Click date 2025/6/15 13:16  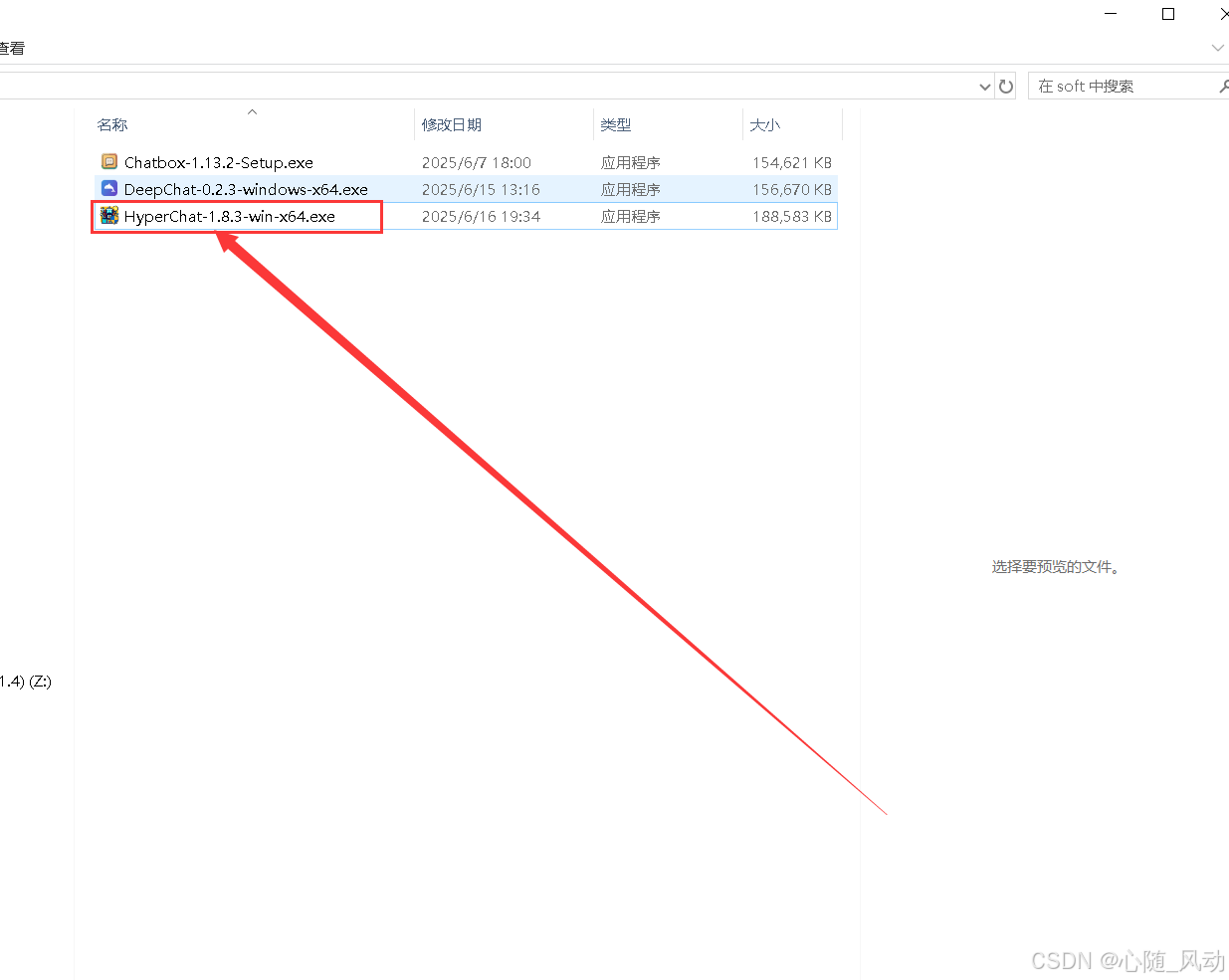[481, 189]
